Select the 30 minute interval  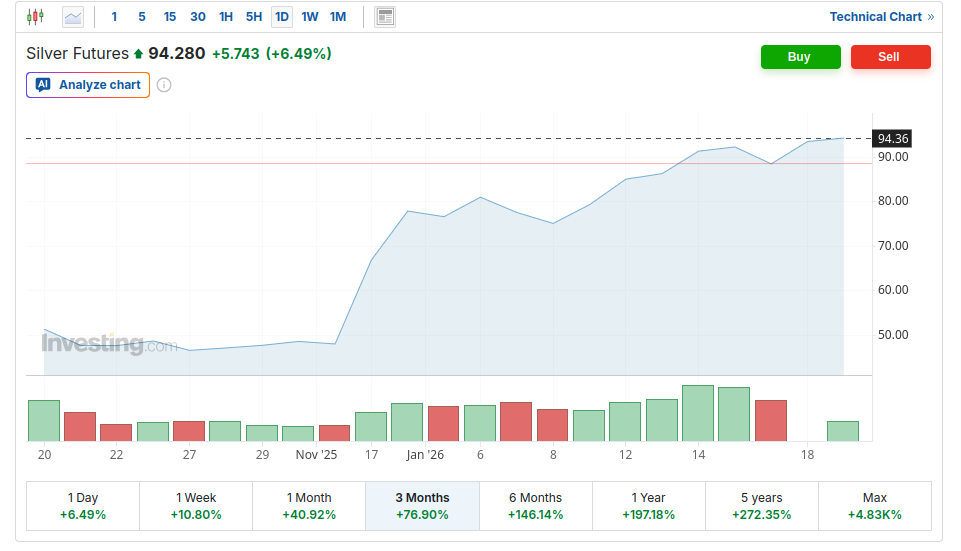(198, 17)
